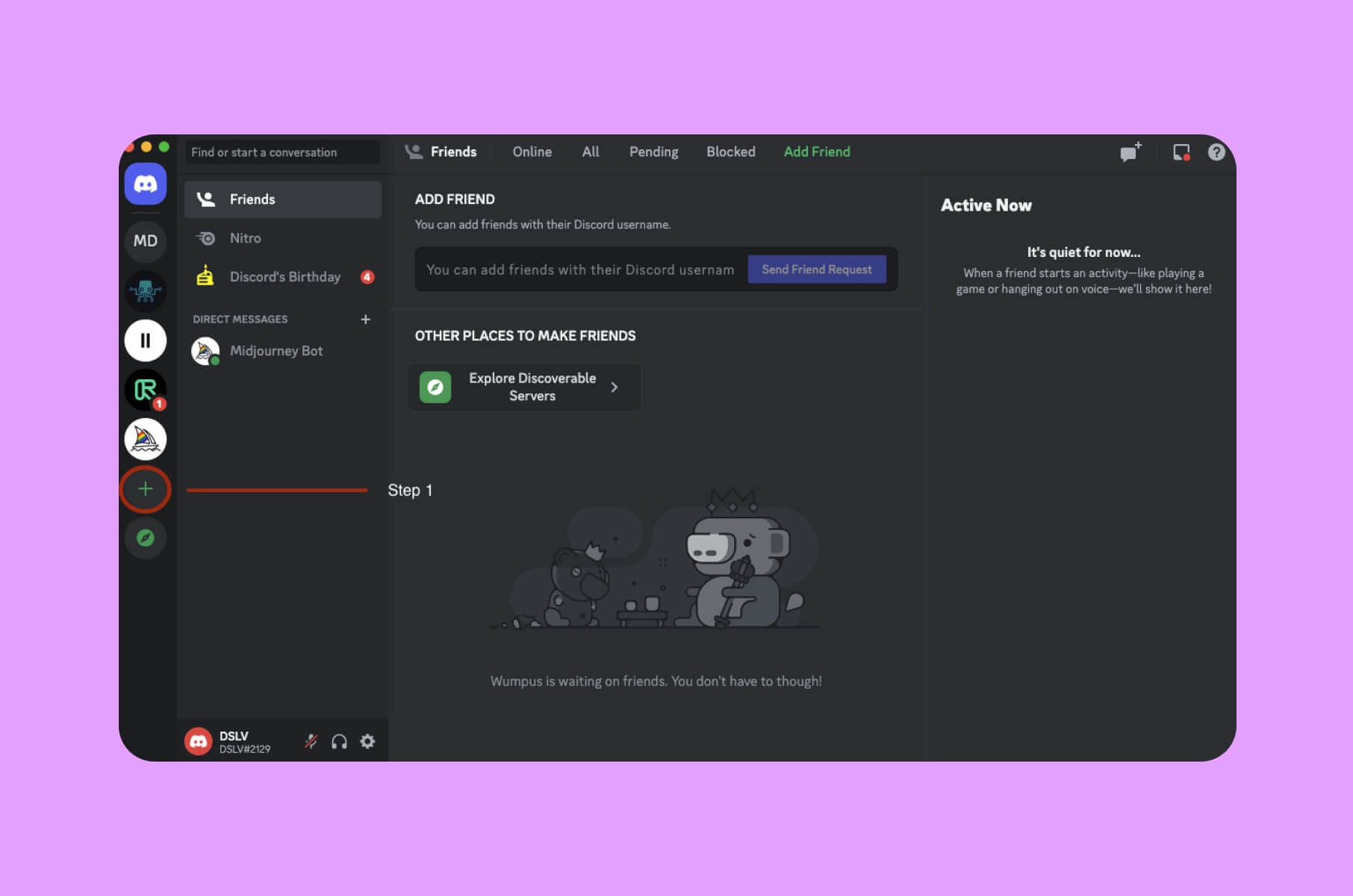Open Nitro in the sidebar
1353x896 pixels.
point(283,238)
